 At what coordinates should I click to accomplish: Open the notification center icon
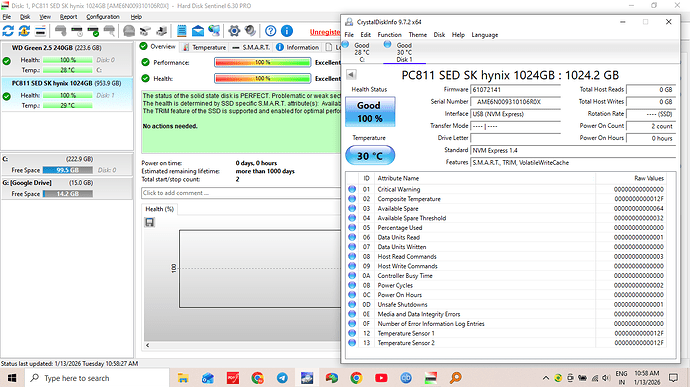pos(673,378)
